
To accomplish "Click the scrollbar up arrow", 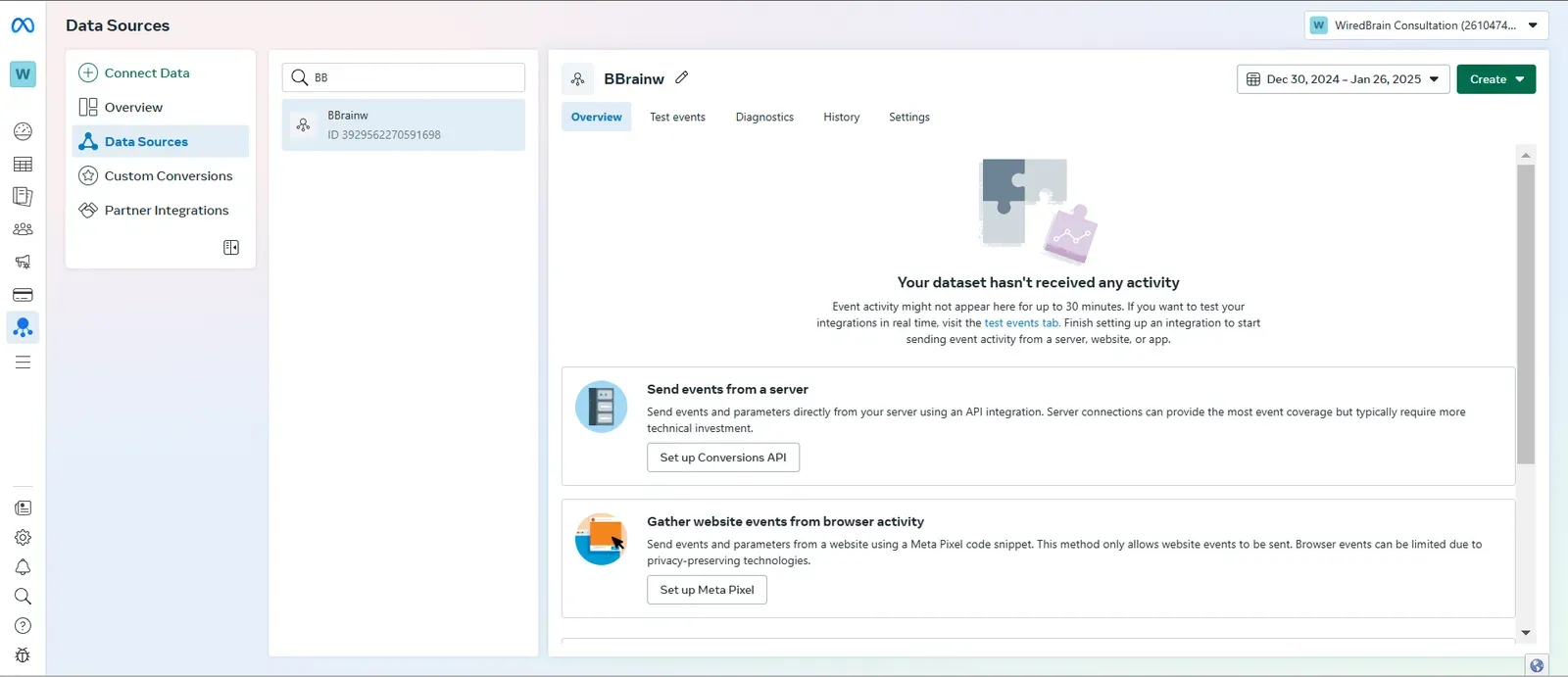I will pos(1526,155).
